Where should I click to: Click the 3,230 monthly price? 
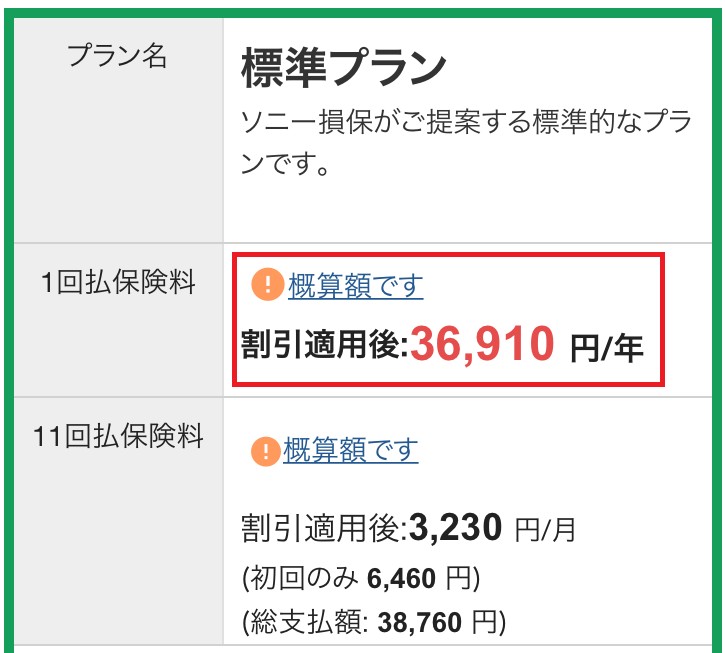(455, 526)
